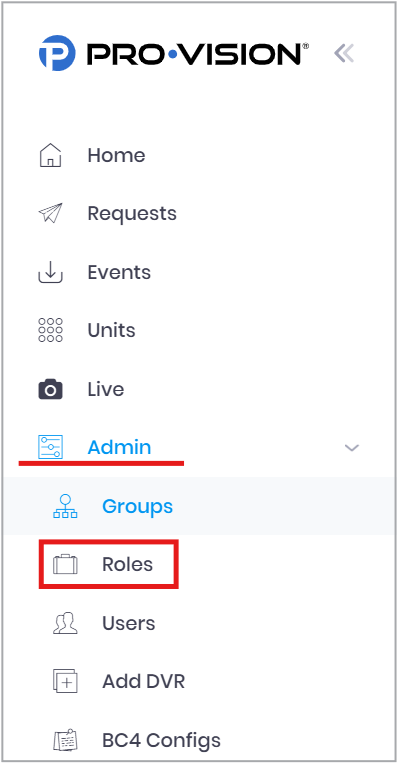
Task: Collapse the Admin menu chevron
Action: coord(352,448)
